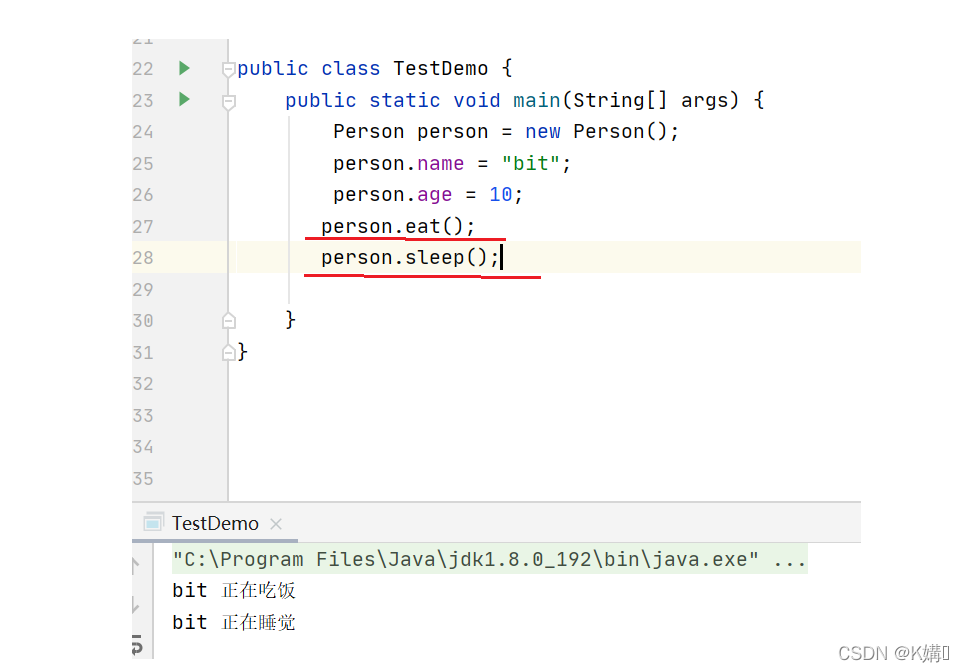
Task: Open the TestDemo run tab
Action: click(215, 523)
